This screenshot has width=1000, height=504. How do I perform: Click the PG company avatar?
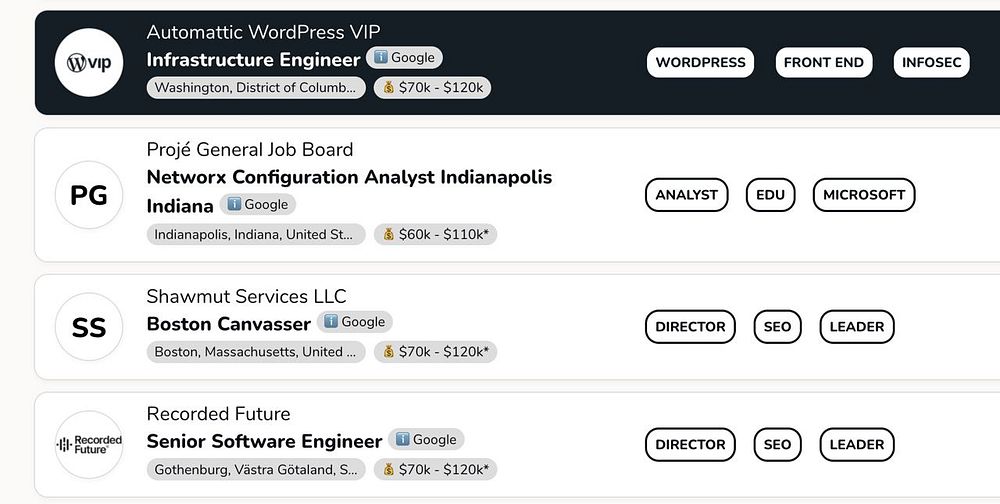[89, 195]
